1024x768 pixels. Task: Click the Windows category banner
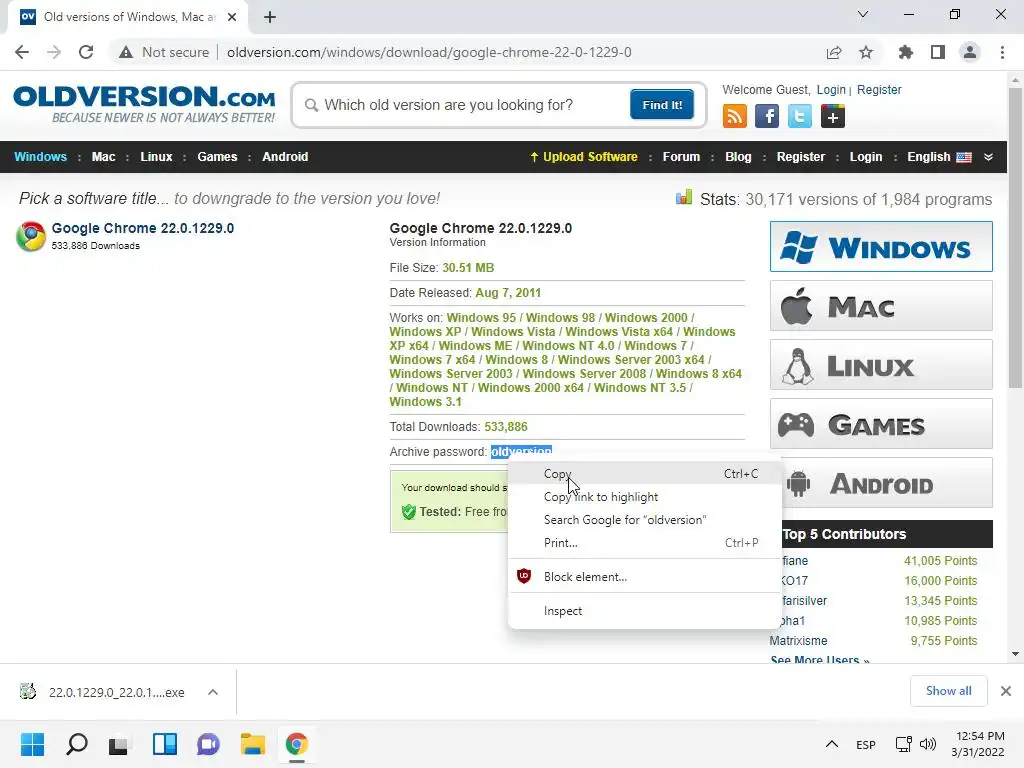(881, 246)
